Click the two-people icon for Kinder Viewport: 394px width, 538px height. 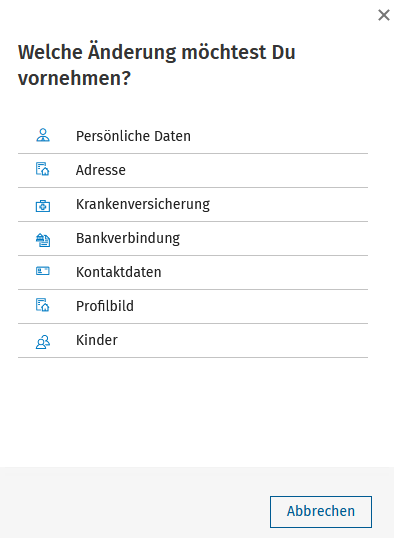click(43, 342)
